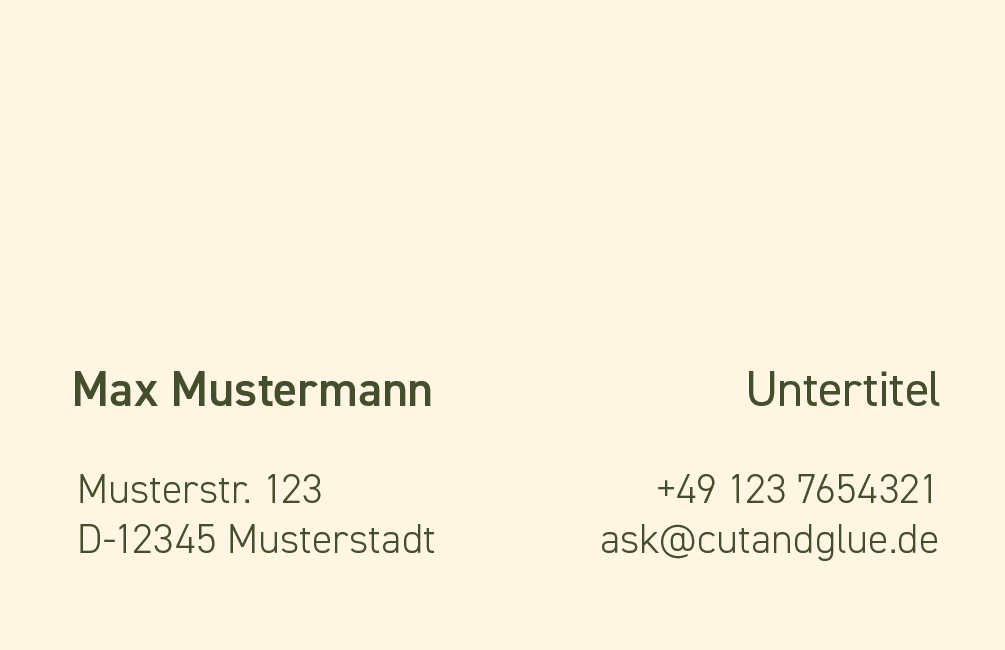Click the word Max in the name

tap(115, 390)
